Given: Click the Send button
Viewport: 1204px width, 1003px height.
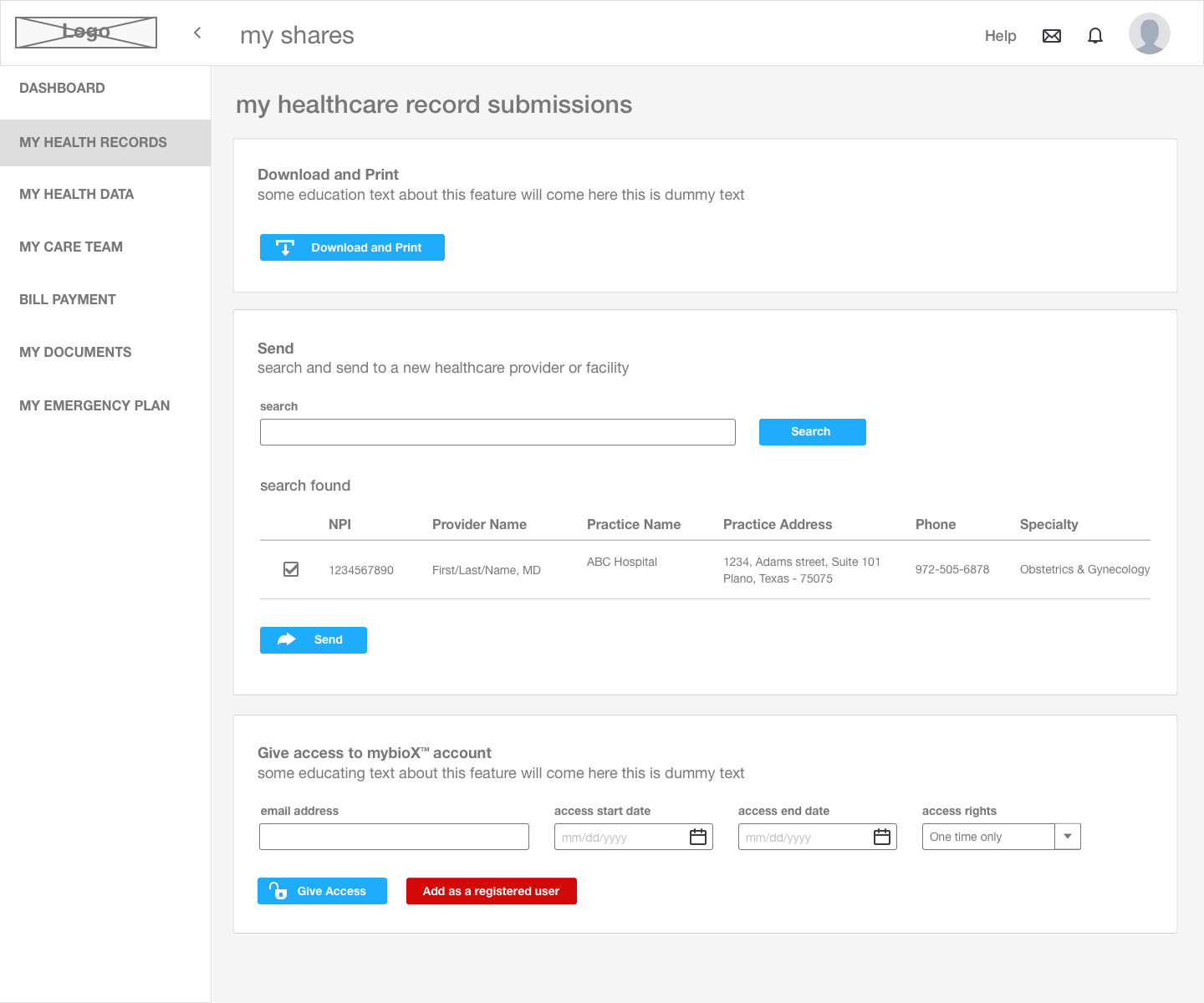Looking at the screenshot, I should 314,640.
